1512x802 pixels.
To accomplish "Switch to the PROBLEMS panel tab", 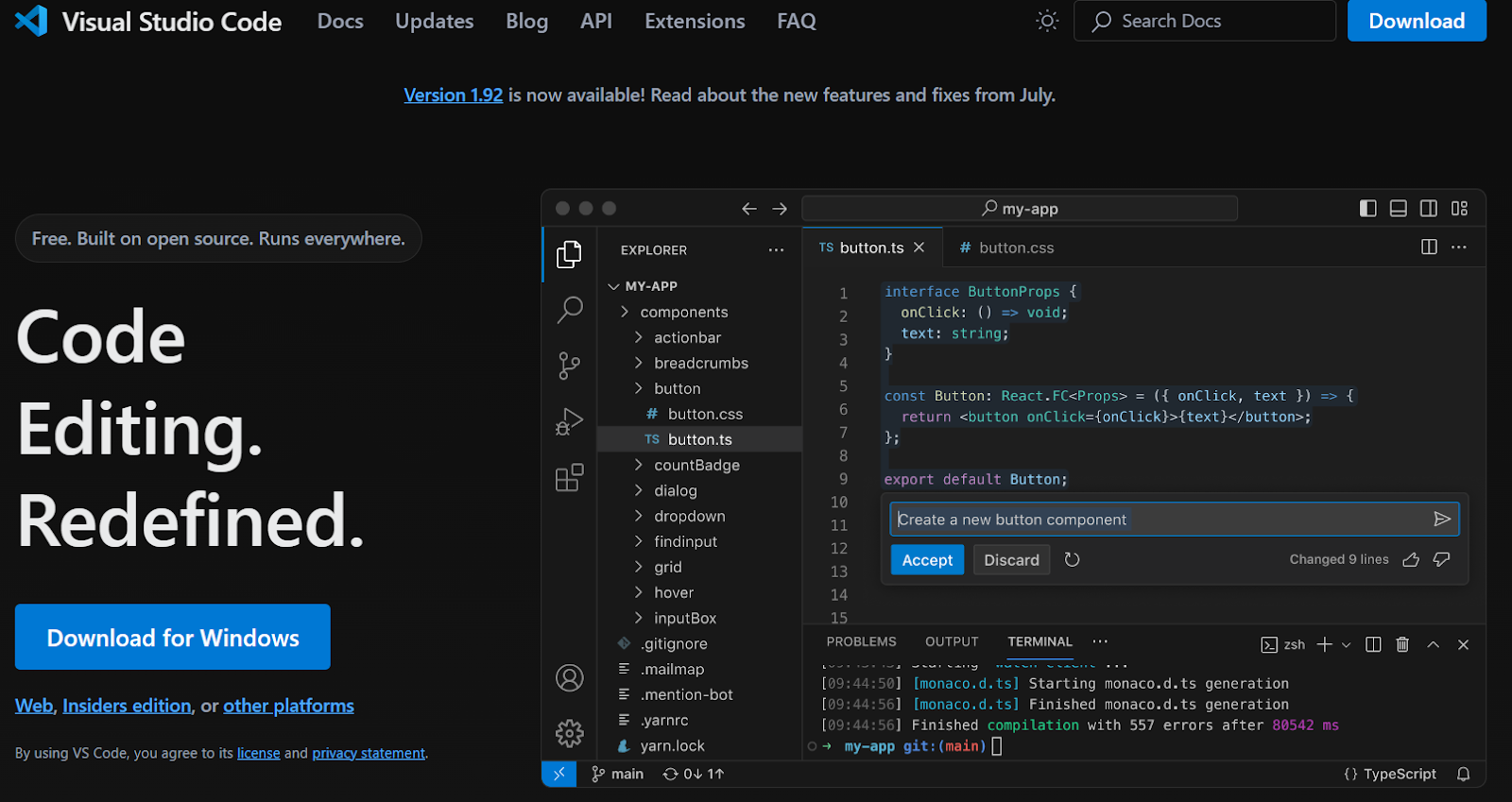I will [x=861, y=641].
